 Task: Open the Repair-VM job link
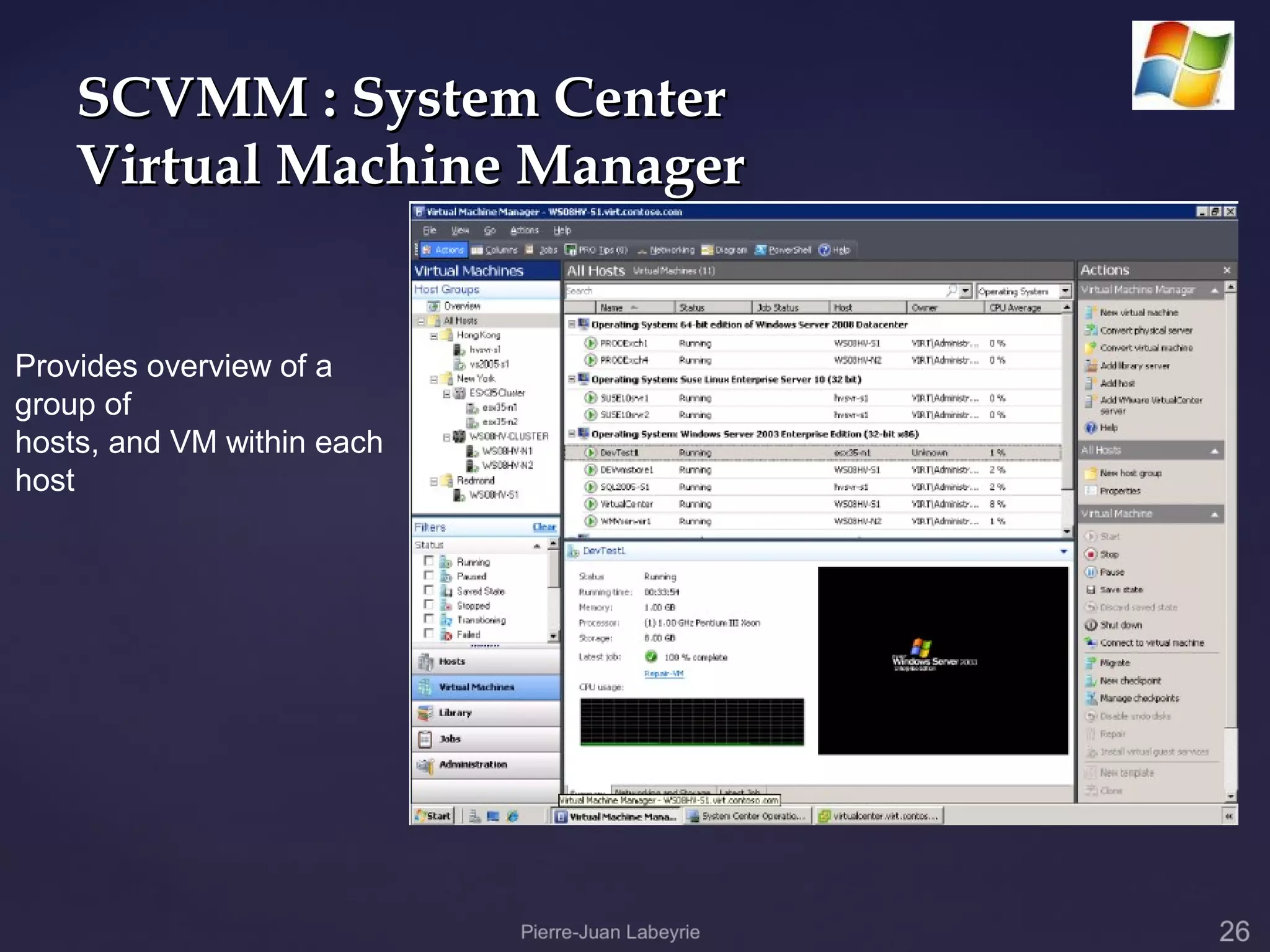[664, 674]
